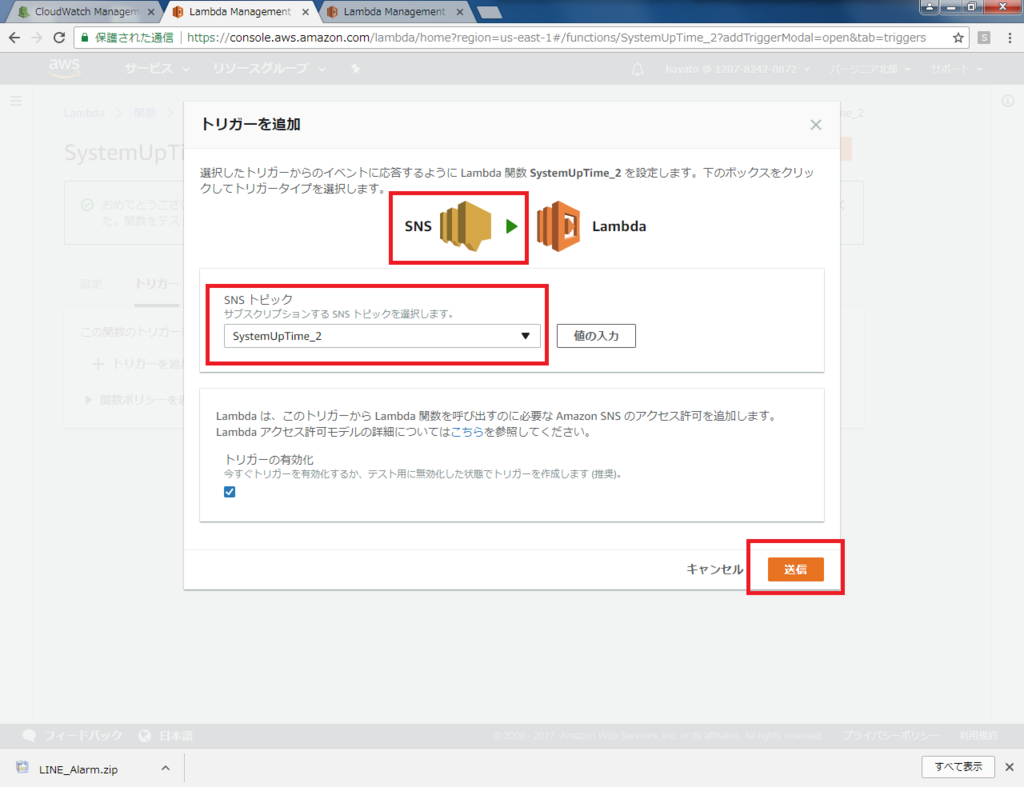Click the address bar URL
The height and width of the screenshot is (787, 1024).
point(556,38)
